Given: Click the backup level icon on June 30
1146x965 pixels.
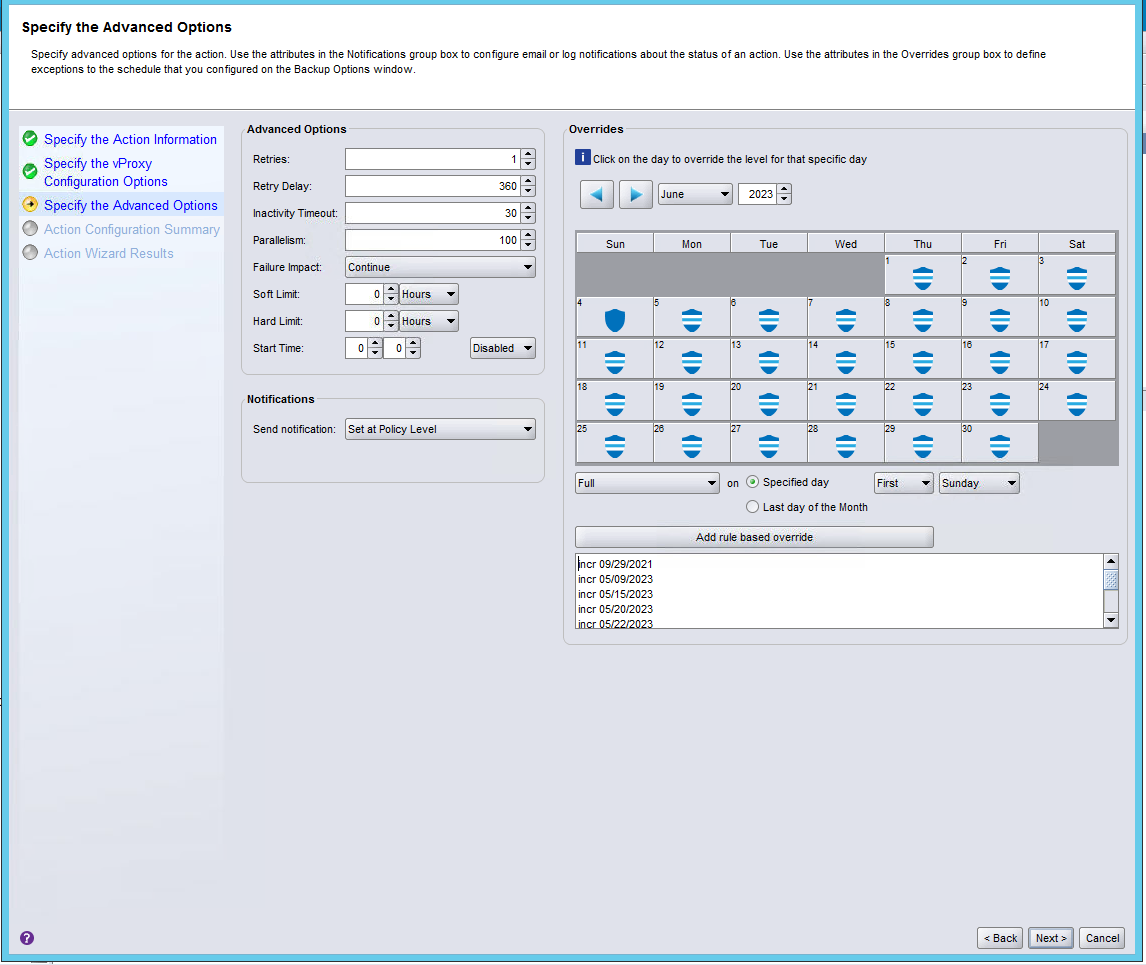Looking at the screenshot, I should (1000, 446).
